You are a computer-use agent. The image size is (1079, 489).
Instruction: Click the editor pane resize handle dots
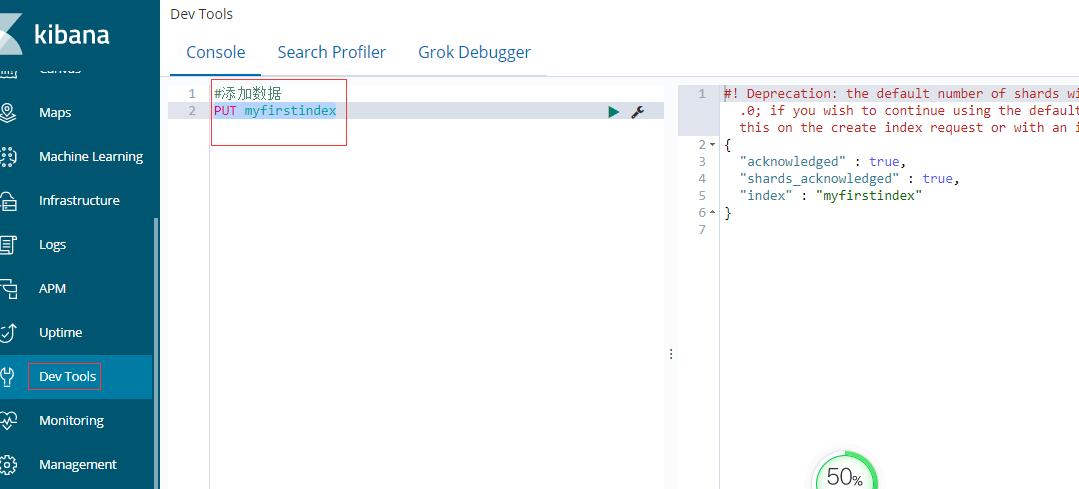coord(671,354)
